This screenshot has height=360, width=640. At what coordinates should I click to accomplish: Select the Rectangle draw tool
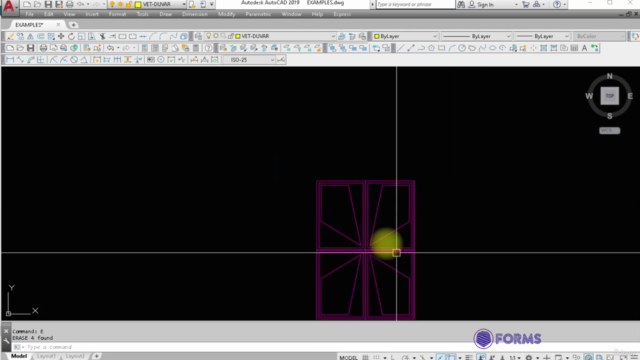(442, 48)
